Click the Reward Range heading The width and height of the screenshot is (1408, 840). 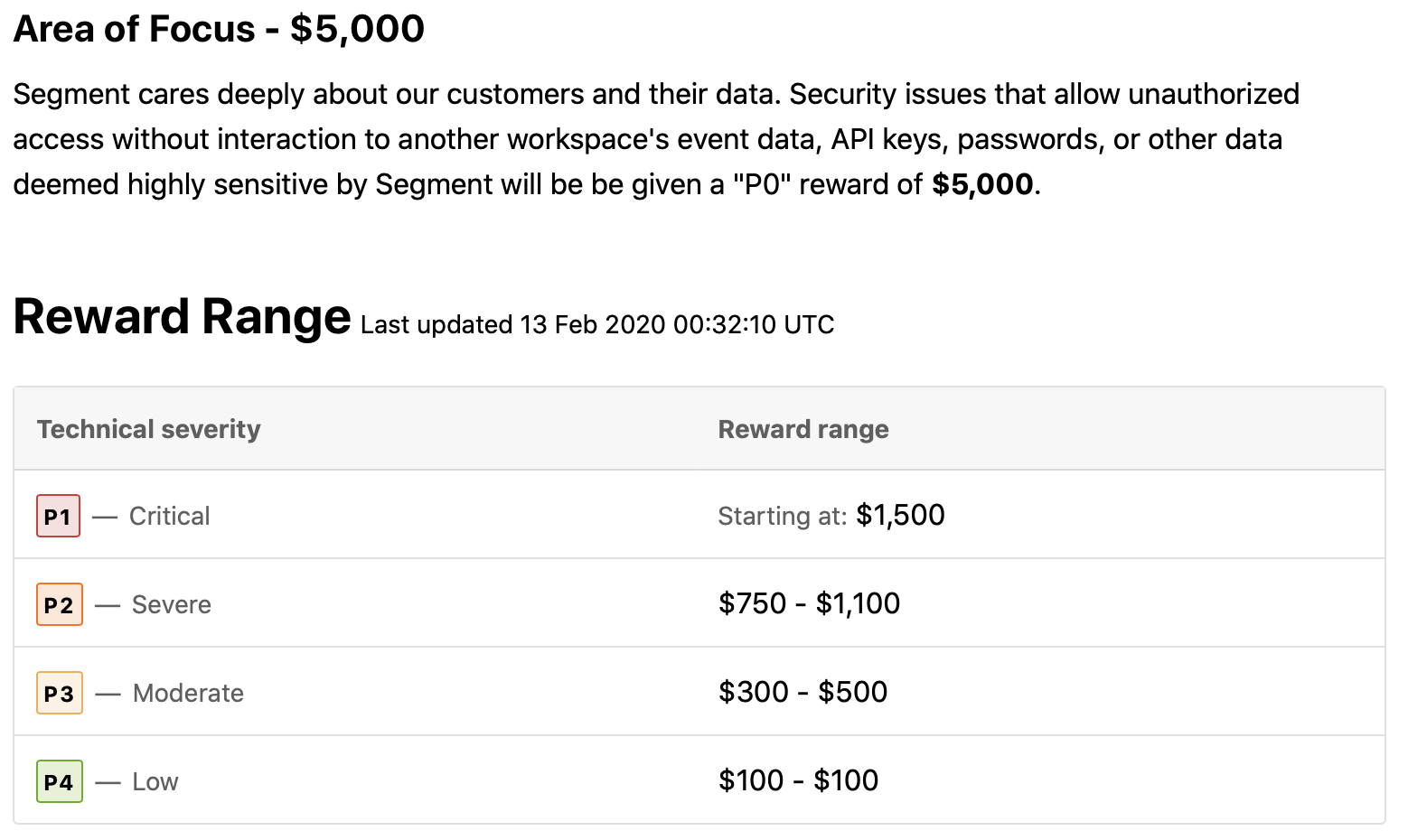pyautogui.click(x=182, y=316)
